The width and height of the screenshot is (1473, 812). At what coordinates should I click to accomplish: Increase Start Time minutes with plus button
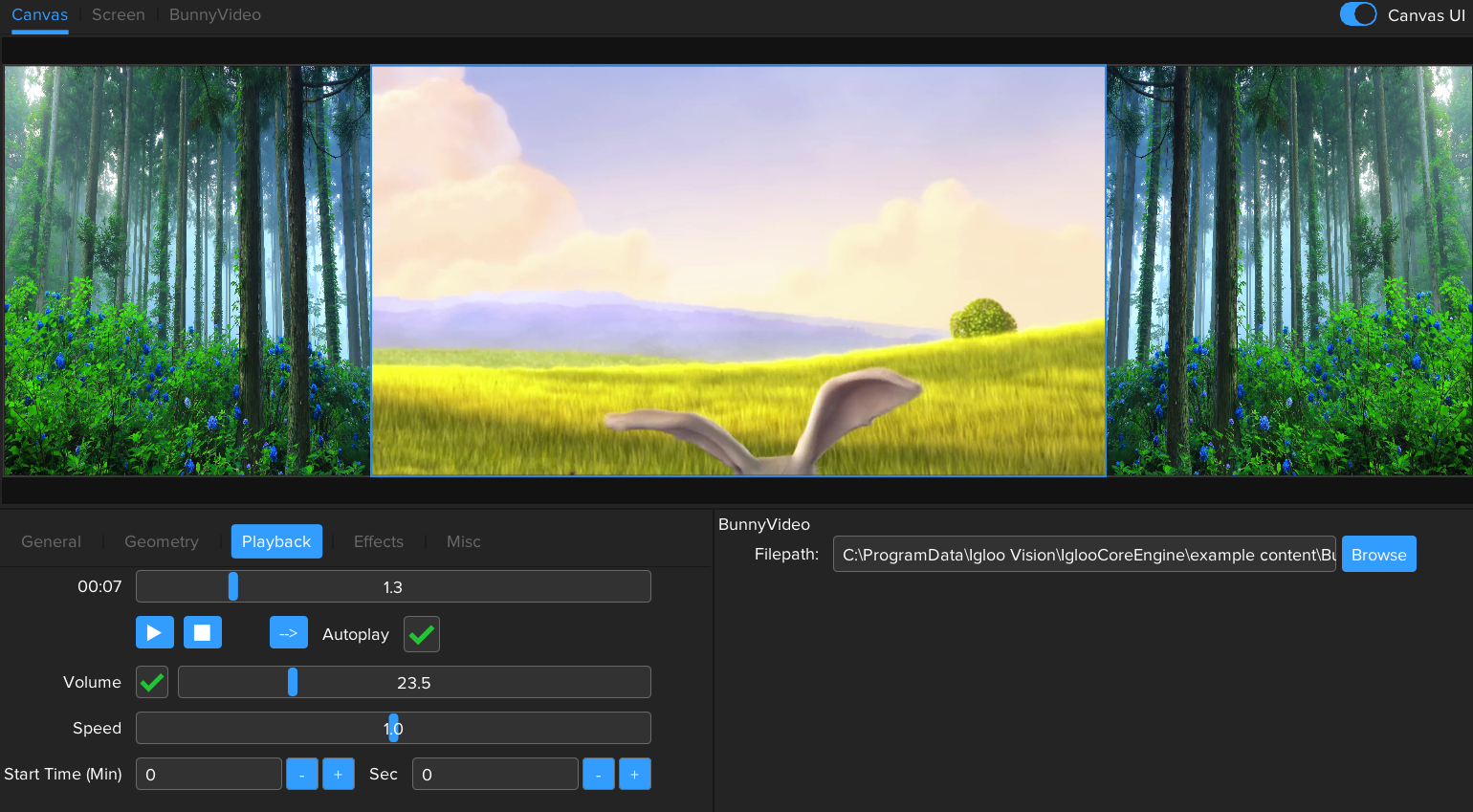(339, 774)
